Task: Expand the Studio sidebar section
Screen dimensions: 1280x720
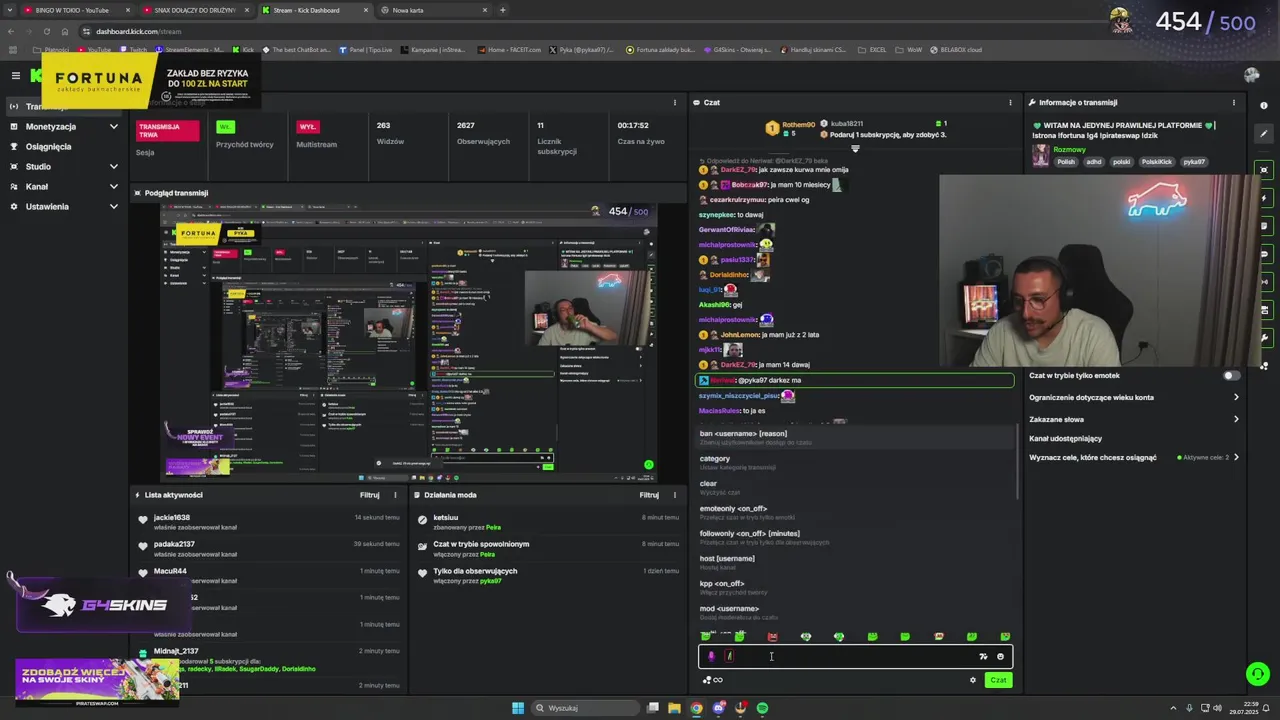Action: 64,167
